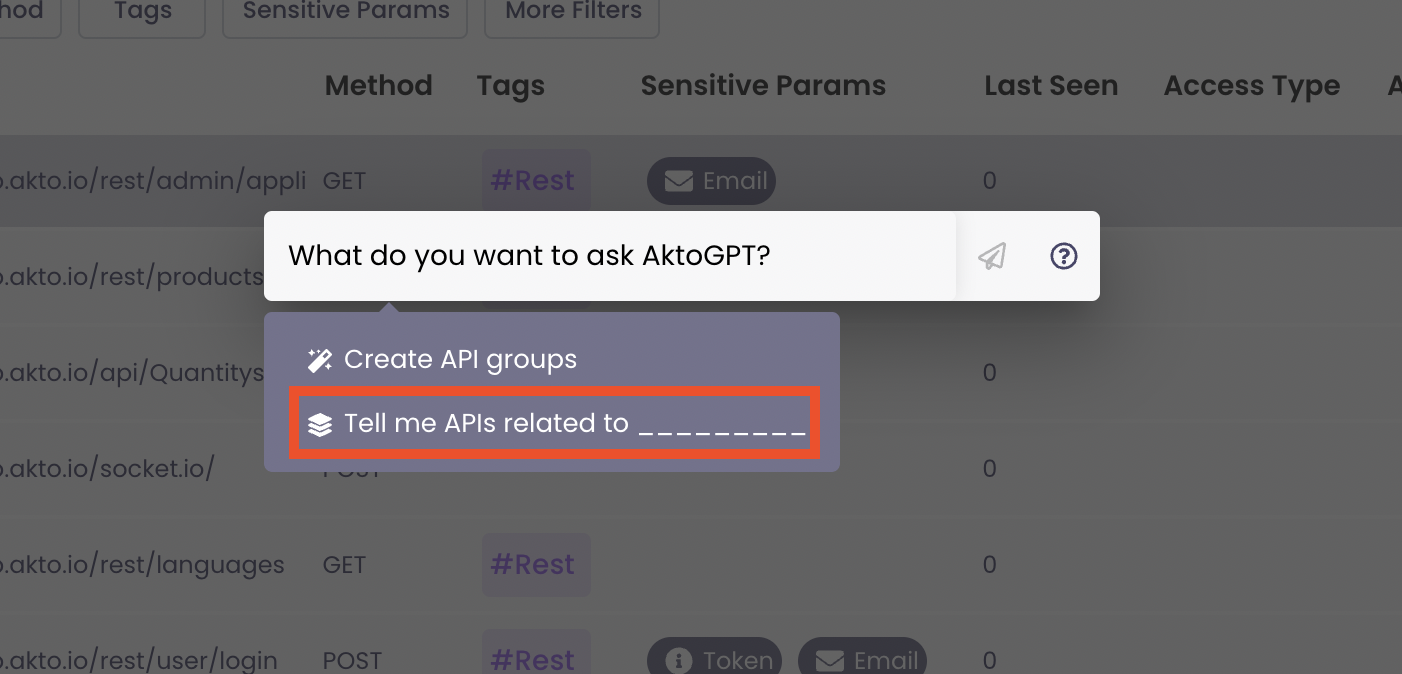Type in the What do you want to ask AktoGPT field

point(608,256)
